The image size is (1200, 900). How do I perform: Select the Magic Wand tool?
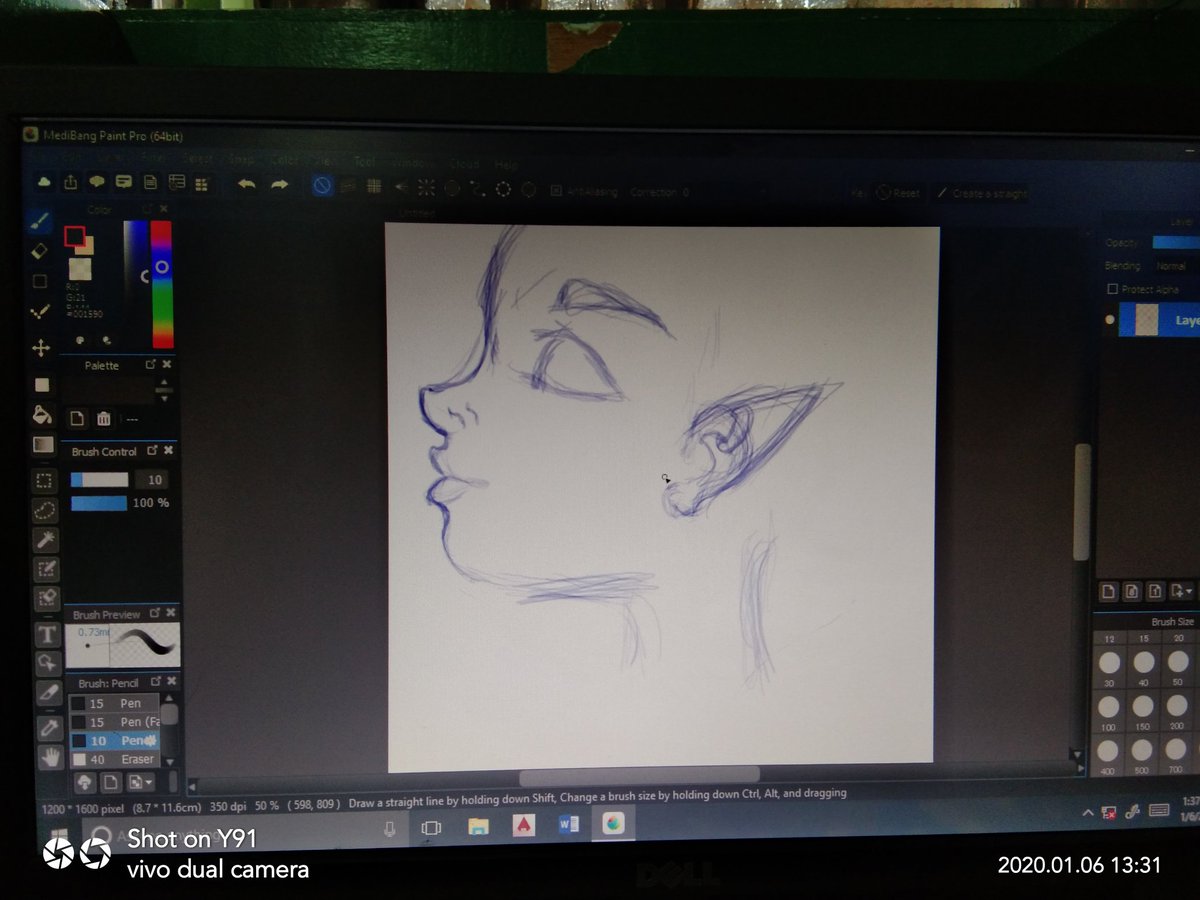[46, 540]
